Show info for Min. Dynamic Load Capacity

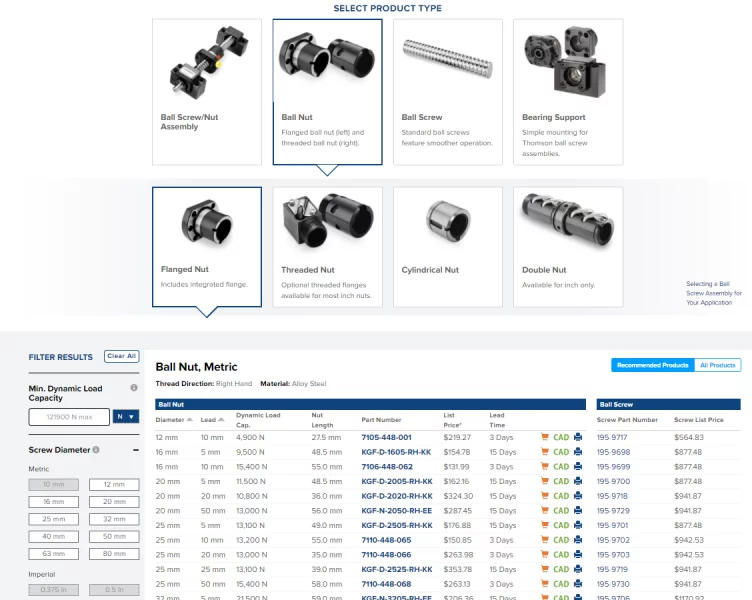click(x=134, y=388)
